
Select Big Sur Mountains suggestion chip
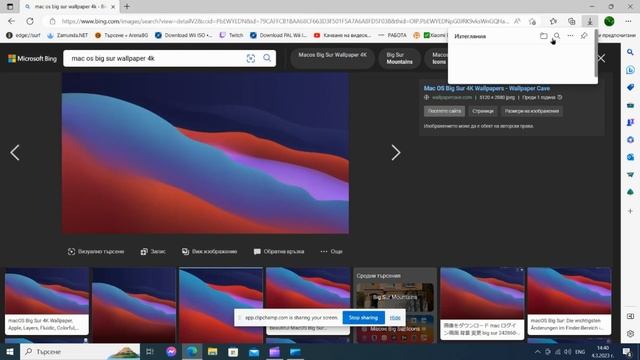[399, 58]
